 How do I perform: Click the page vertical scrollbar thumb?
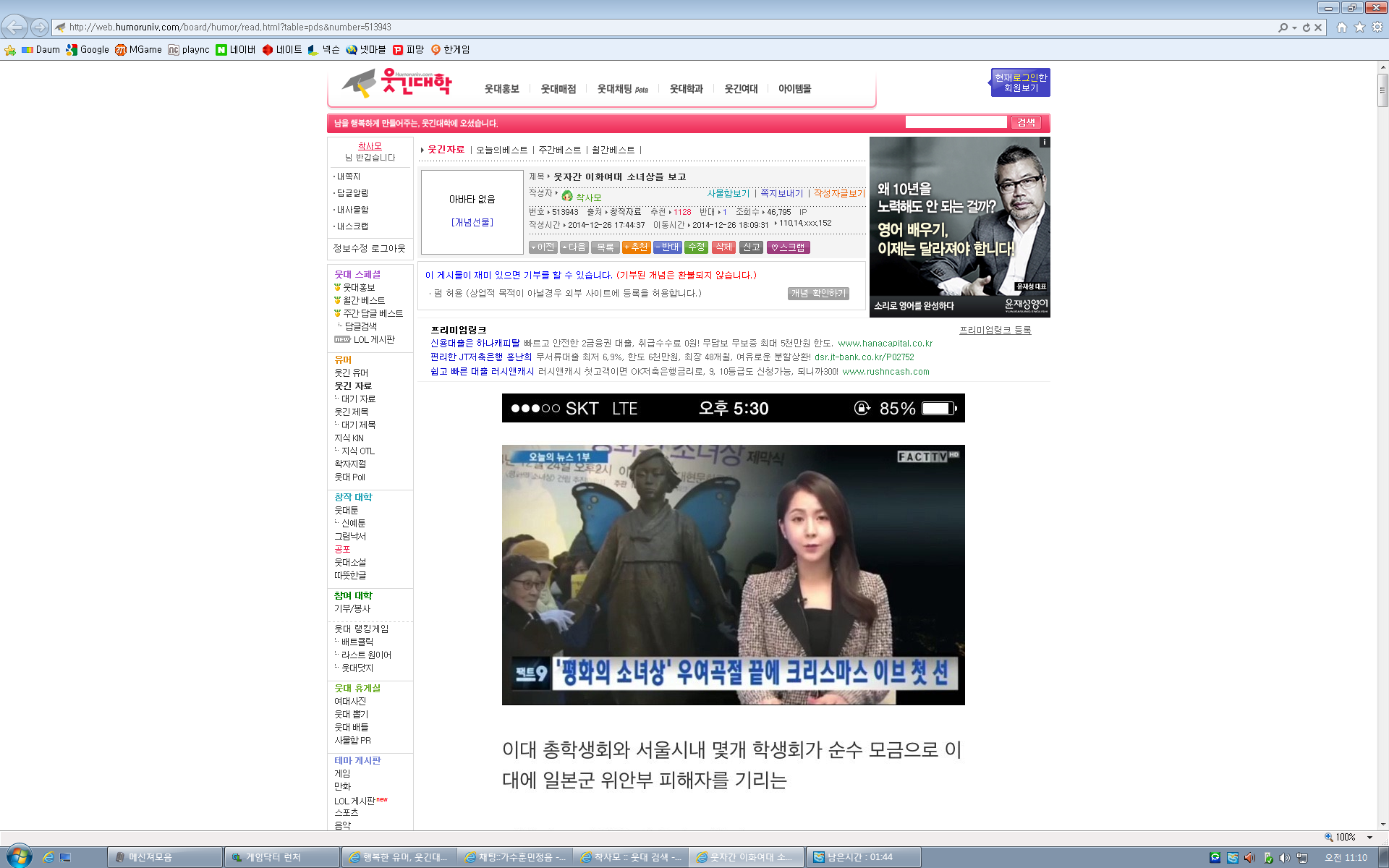1382,90
